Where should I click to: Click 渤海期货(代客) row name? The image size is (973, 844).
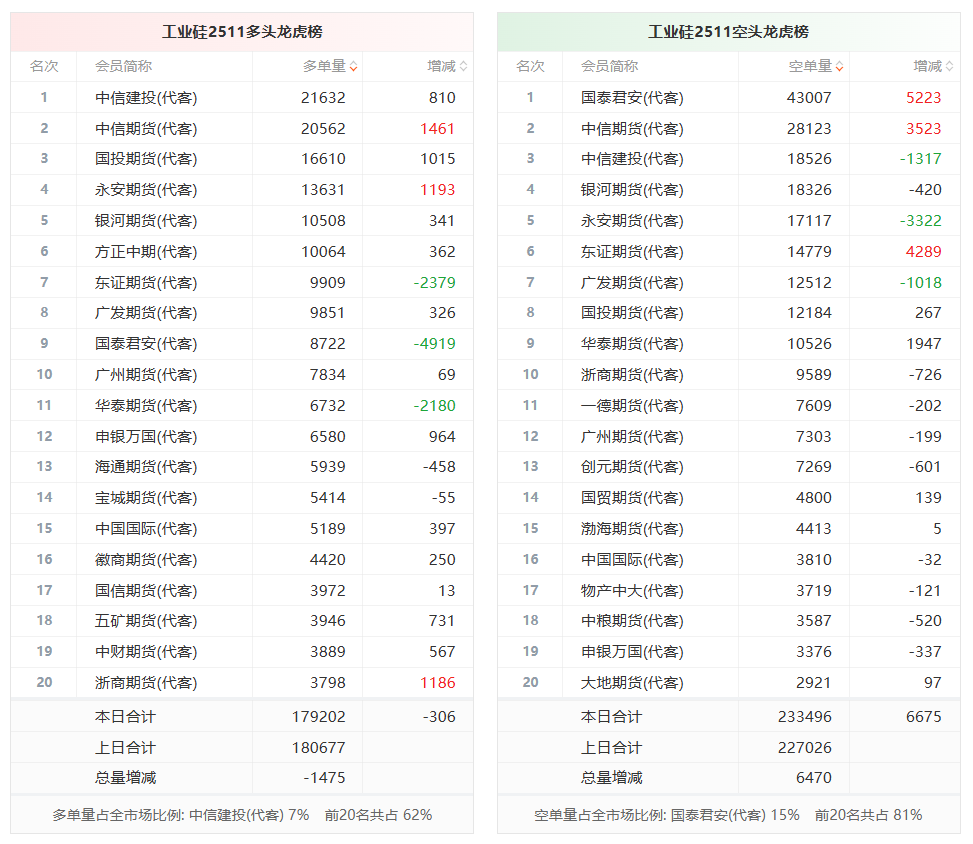(x=632, y=529)
